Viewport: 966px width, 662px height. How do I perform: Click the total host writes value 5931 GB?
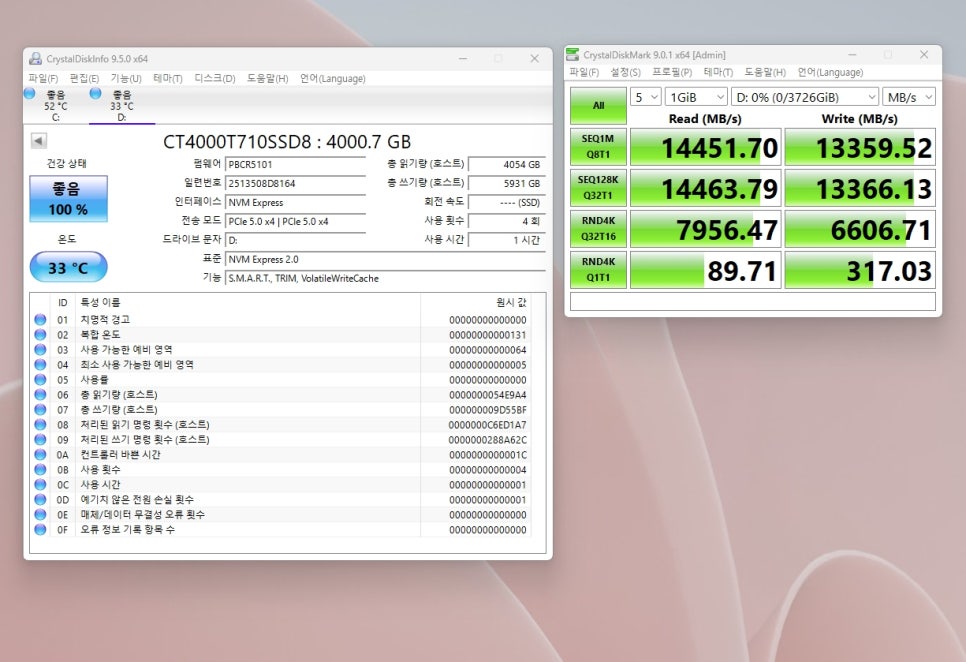pyautogui.click(x=507, y=184)
